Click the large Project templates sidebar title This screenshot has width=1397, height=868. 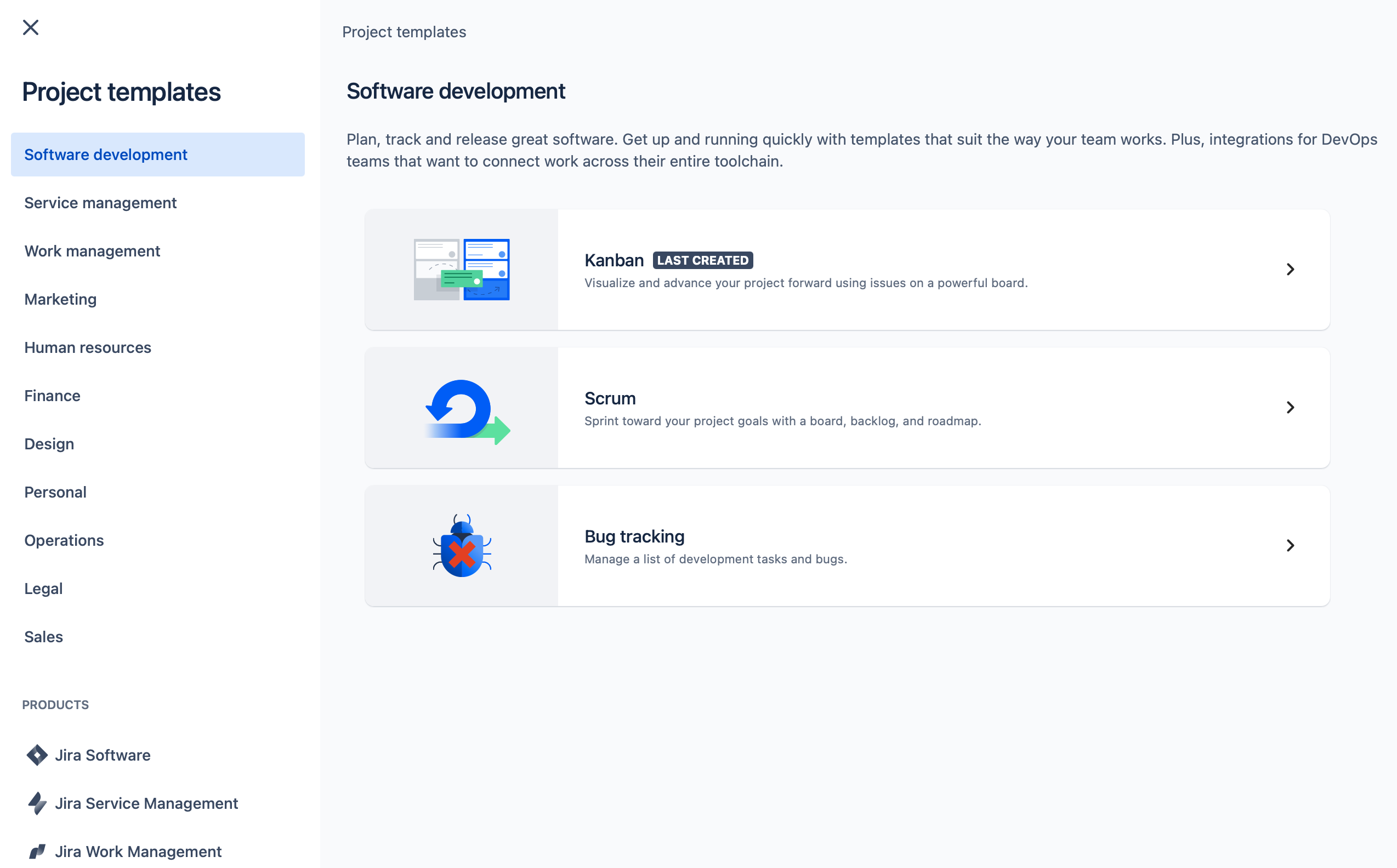click(x=121, y=92)
